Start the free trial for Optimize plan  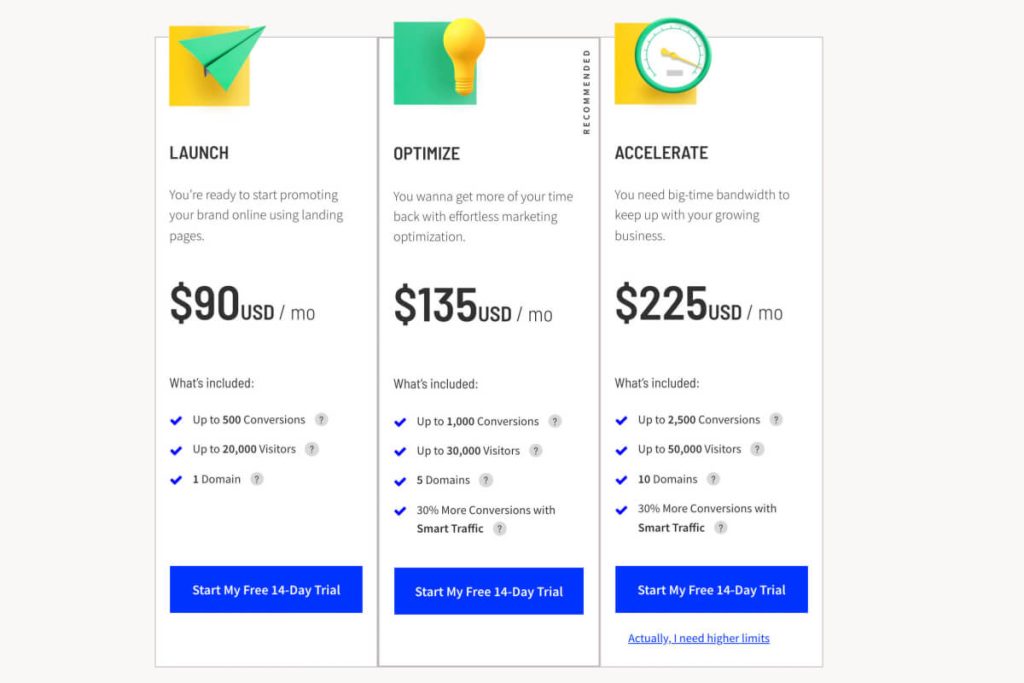tap(489, 592)
